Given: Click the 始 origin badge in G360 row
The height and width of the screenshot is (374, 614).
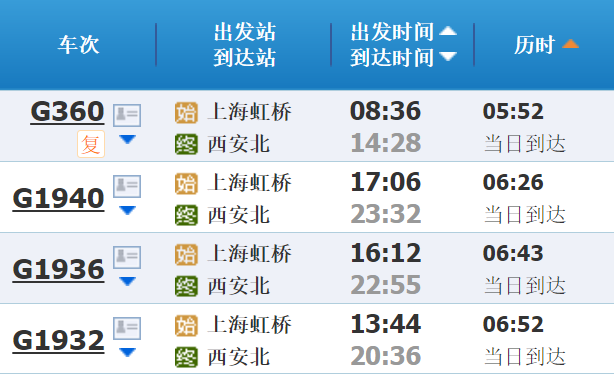Looking at the screenshot, I should pos(186,113).
